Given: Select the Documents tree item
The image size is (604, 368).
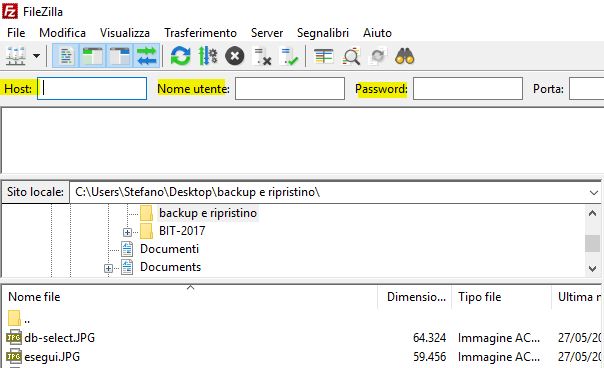Looking at the screenshot, I should coord(170,267).
